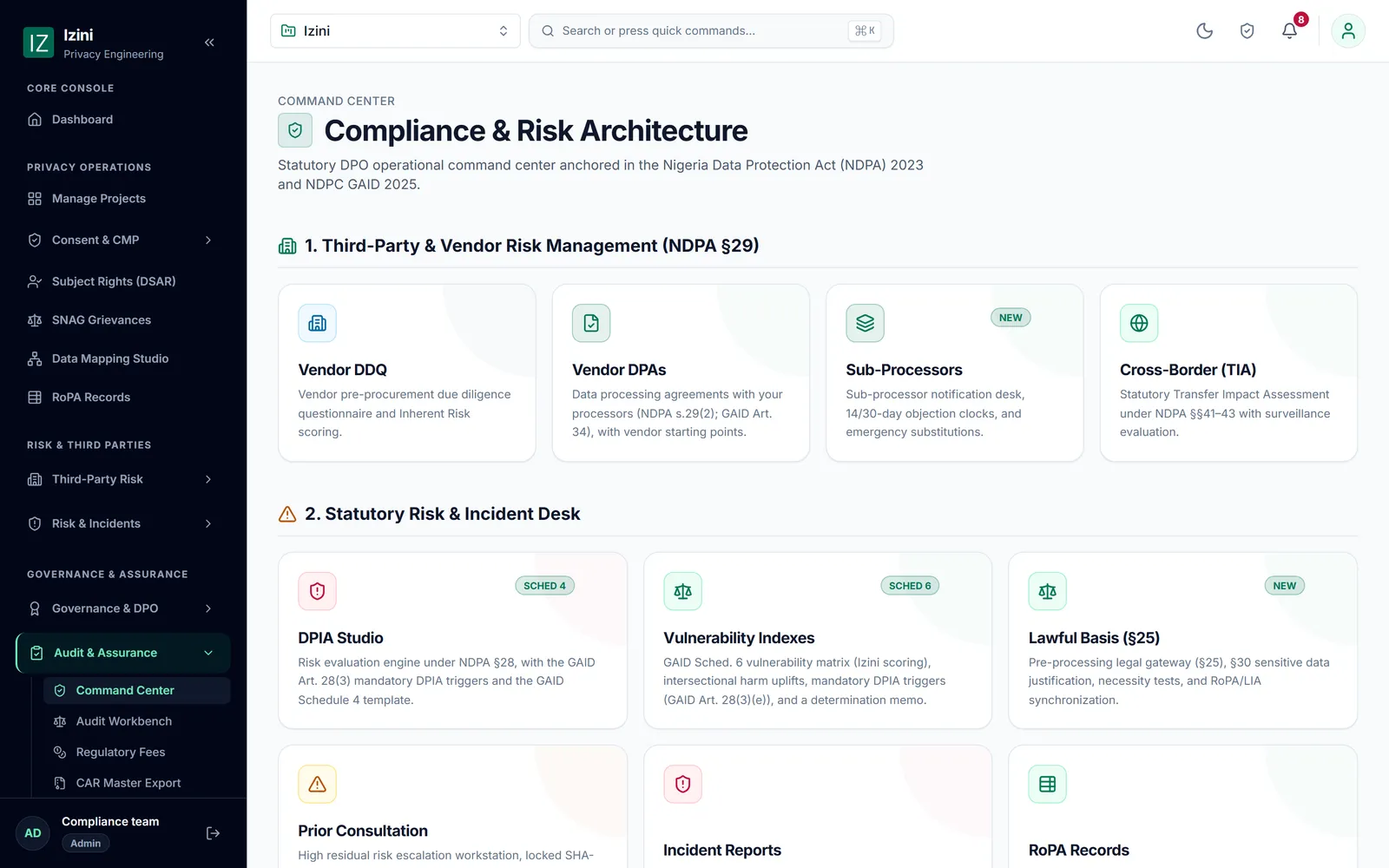Image resolution: width=1389 pixels, height=868 pixels.
Task: Open Data Mapping Studio
Action: [x=123, y=358]
